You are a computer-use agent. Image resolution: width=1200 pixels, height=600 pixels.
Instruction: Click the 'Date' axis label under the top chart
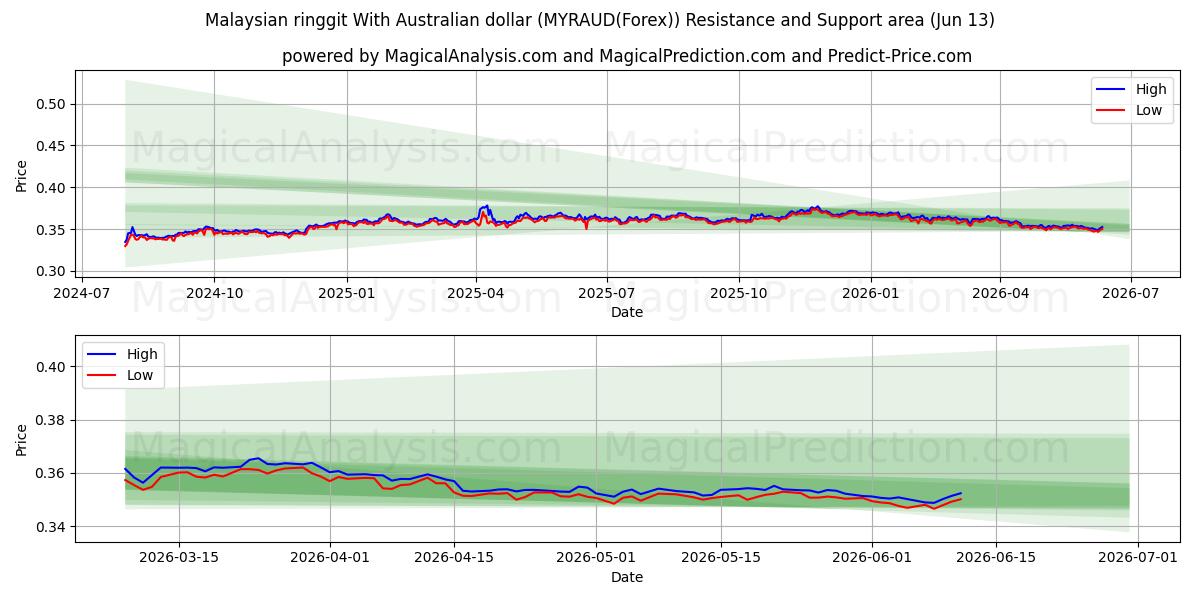tap(627, 312)
